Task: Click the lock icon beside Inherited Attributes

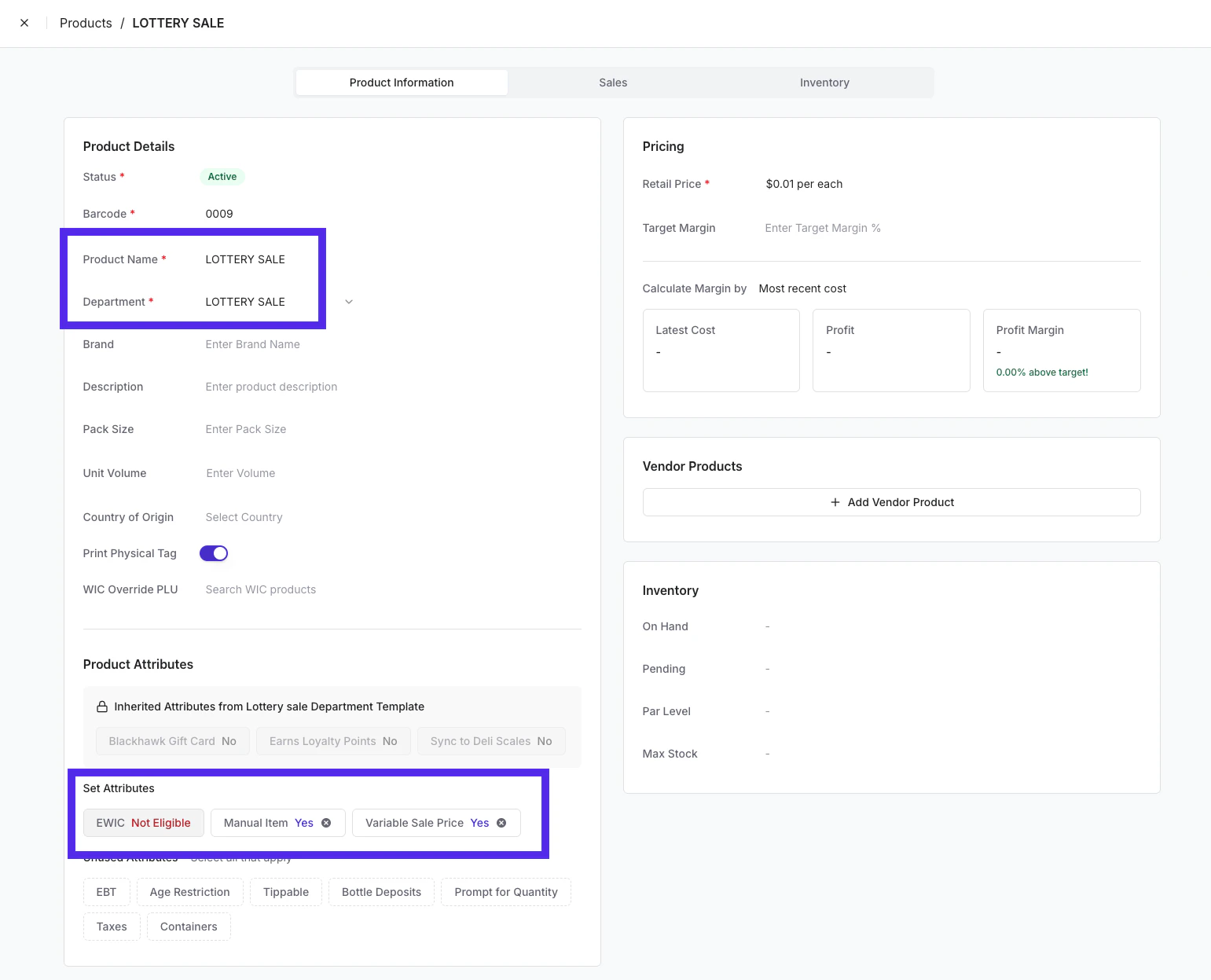Action: click(x=102, y=707)
